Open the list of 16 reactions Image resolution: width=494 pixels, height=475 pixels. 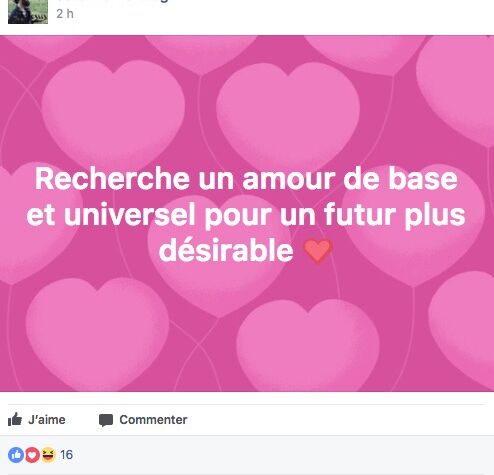[66, 455]
